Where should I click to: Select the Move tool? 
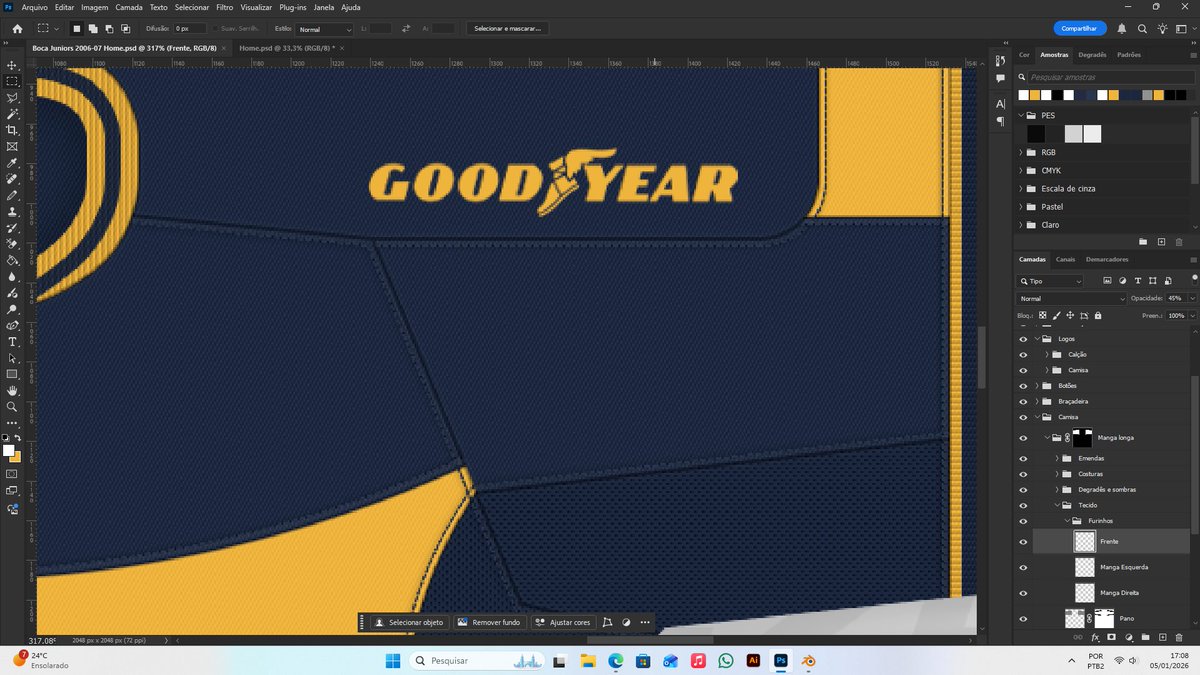pyautogui.click(x=12, y=65)
